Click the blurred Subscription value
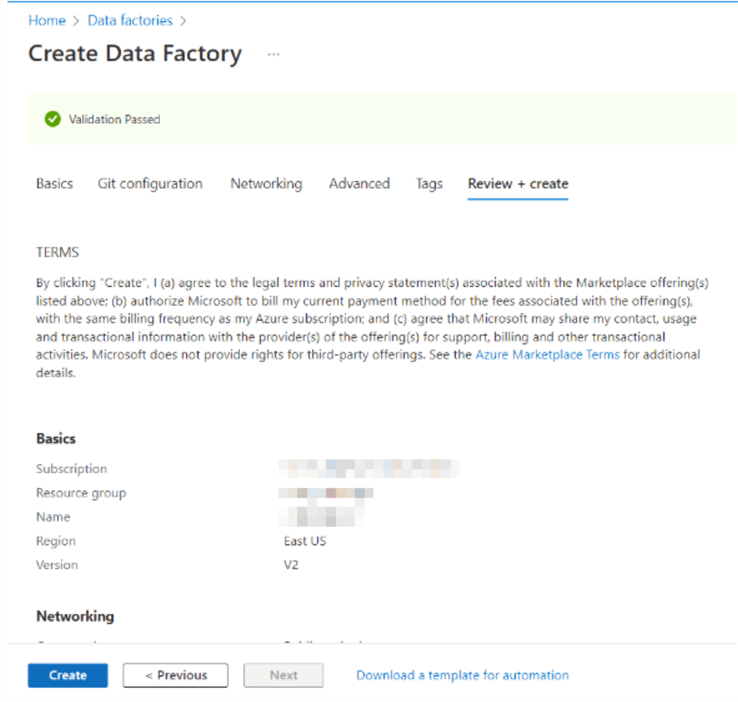 tap(369, 469)
